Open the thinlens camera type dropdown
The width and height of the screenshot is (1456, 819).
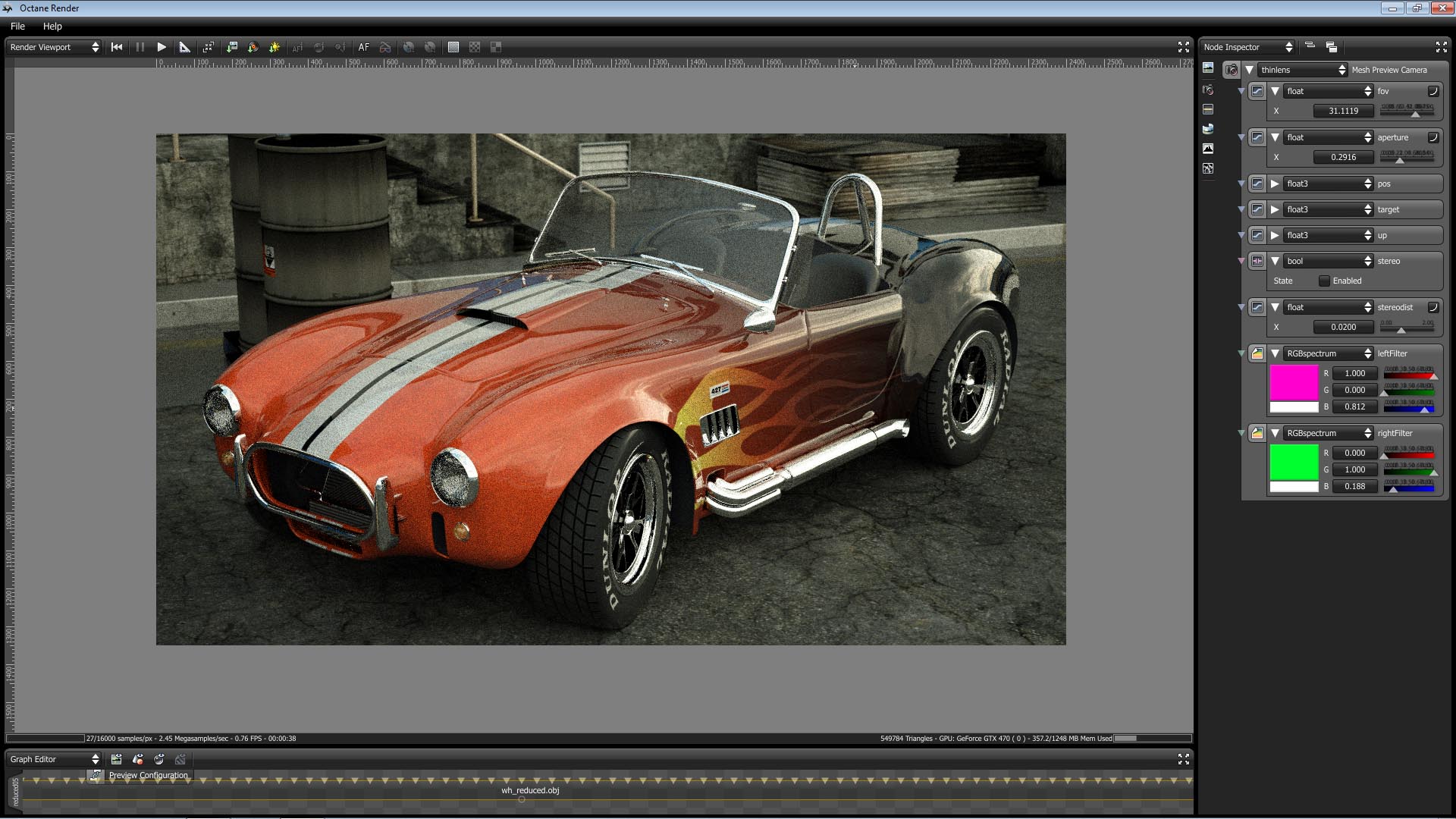click(1302, 70)
